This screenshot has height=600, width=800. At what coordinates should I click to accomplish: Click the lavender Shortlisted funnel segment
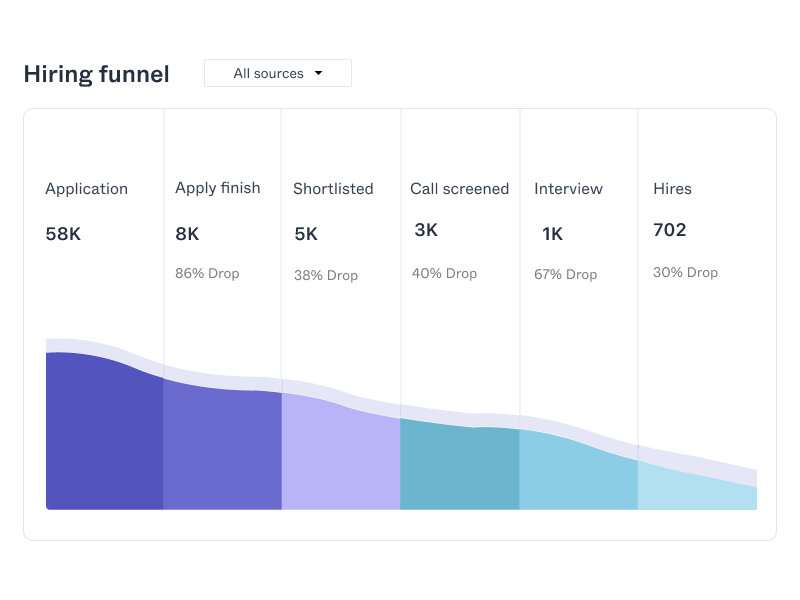click(x=340, y=455)
